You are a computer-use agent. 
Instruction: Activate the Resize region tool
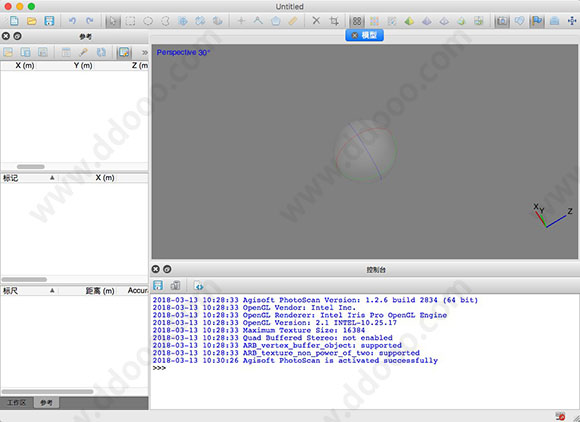pyautogui.click(x=200, y=21)
